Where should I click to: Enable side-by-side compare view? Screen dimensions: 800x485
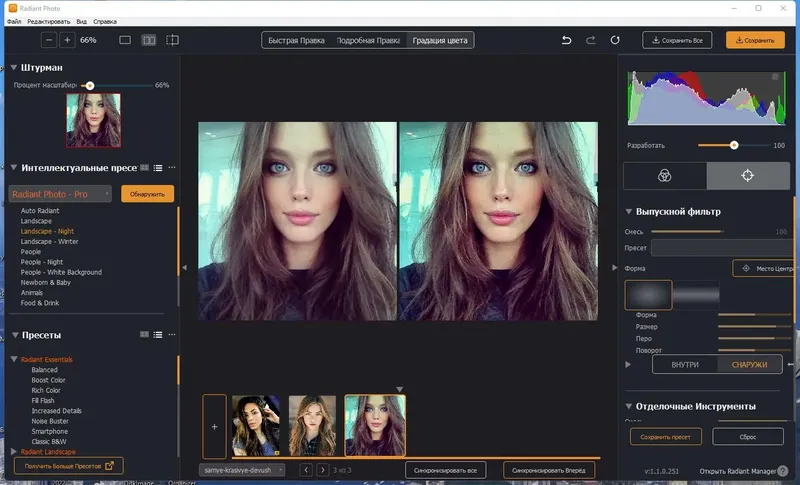point(149,40)
